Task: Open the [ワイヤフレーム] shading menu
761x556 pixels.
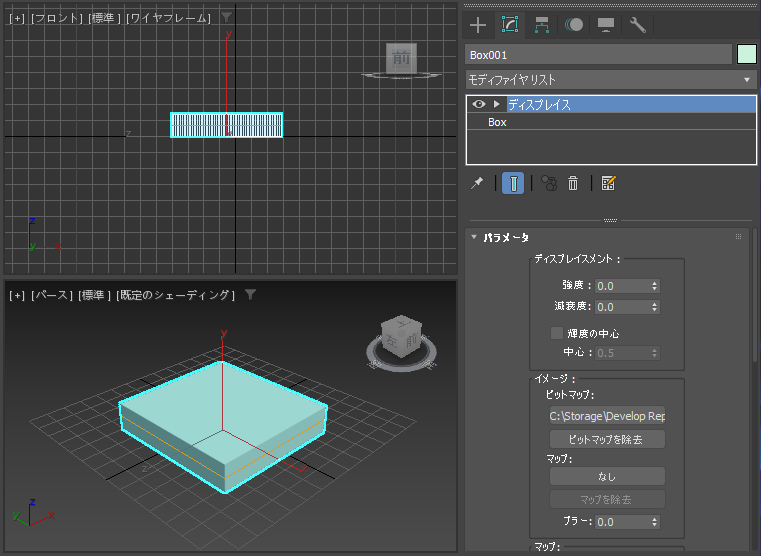Action: [x=168, y=18]
